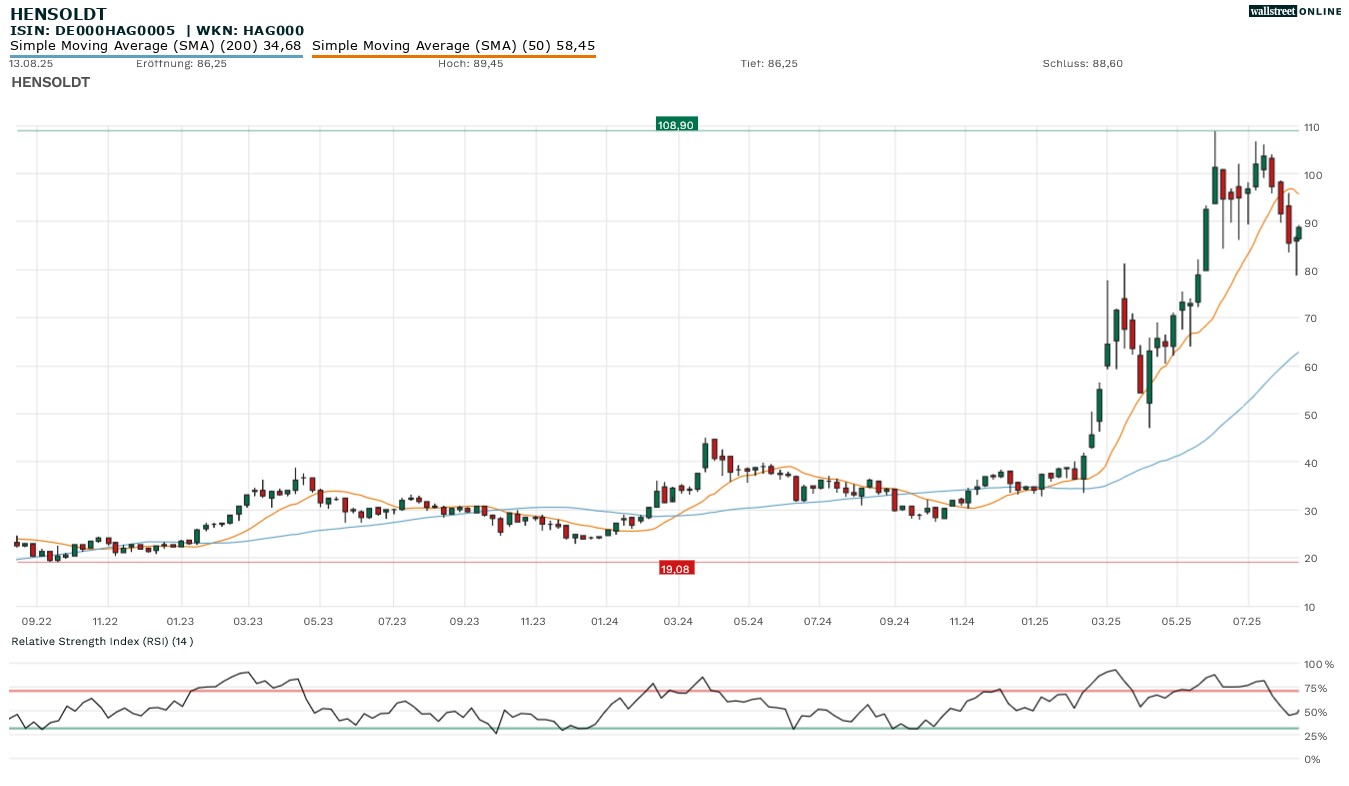
Task: Click the RSI 100 % axis label
Action: (x=1318, y=664)
